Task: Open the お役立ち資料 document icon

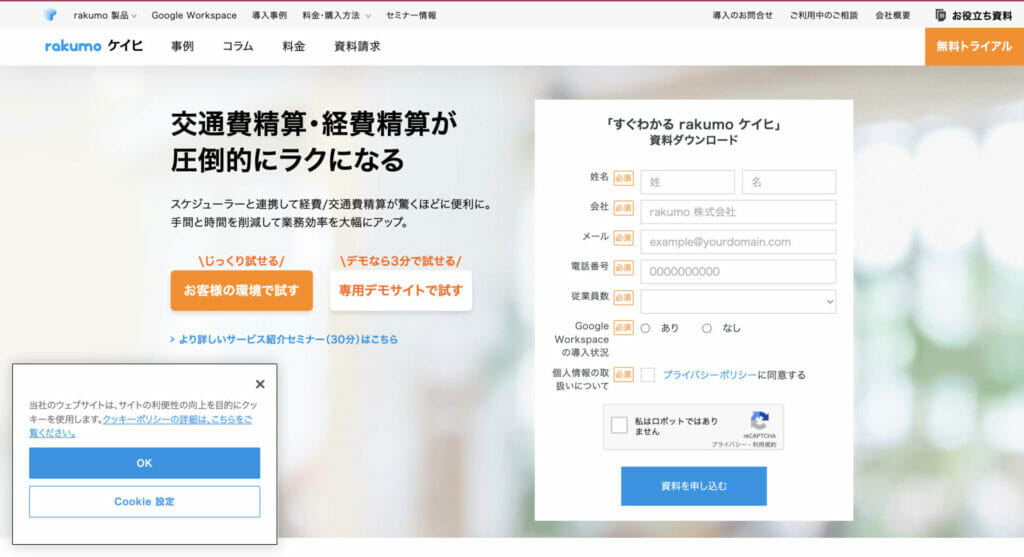Action: (x=940, y=15)
